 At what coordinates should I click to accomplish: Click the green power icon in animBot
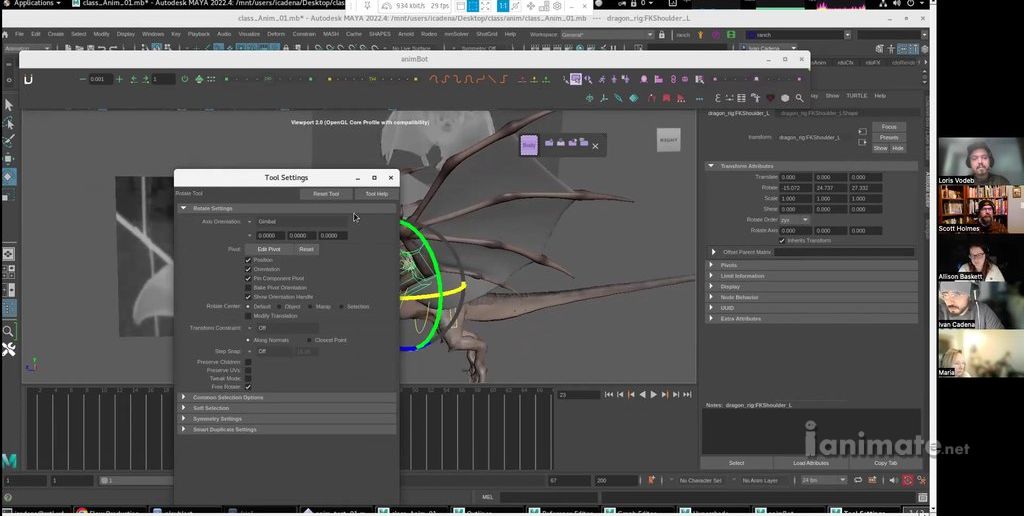coord(185,79)
